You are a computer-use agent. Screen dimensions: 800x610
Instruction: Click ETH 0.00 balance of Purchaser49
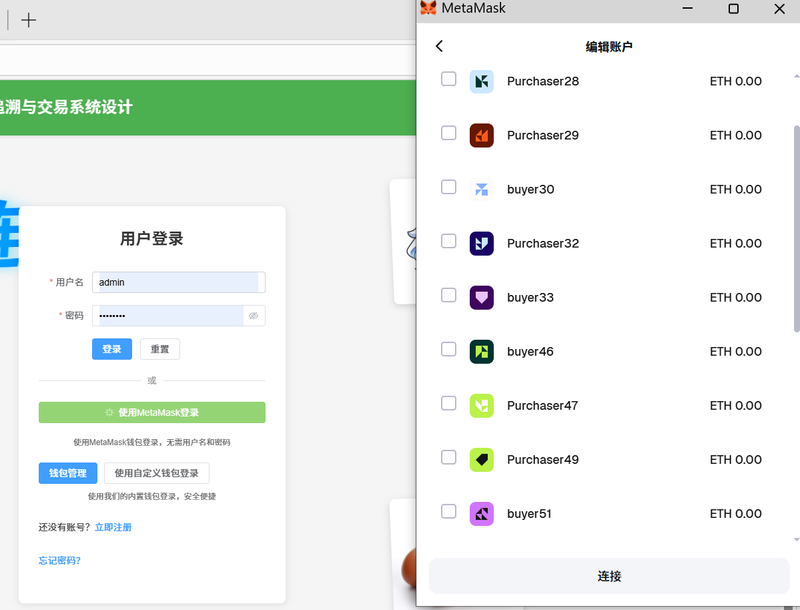[736, 460]
